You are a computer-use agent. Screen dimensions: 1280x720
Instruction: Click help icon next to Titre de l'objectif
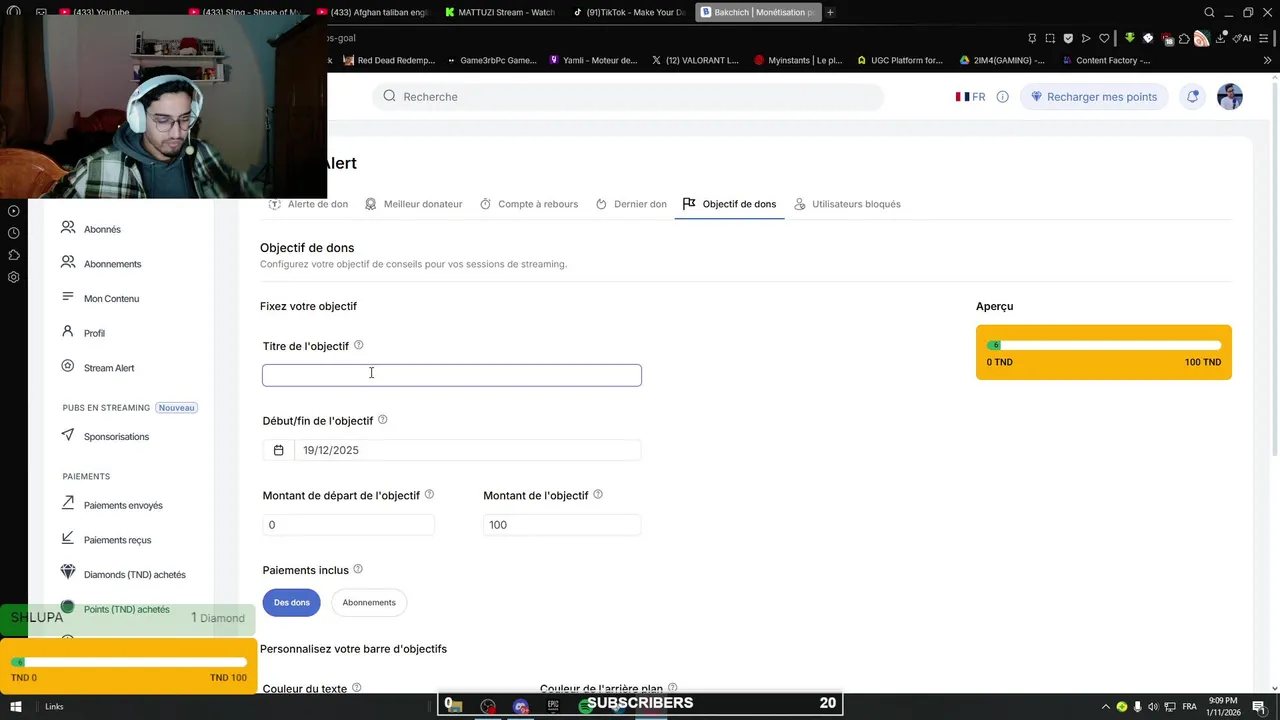click(x=359, y=345)
